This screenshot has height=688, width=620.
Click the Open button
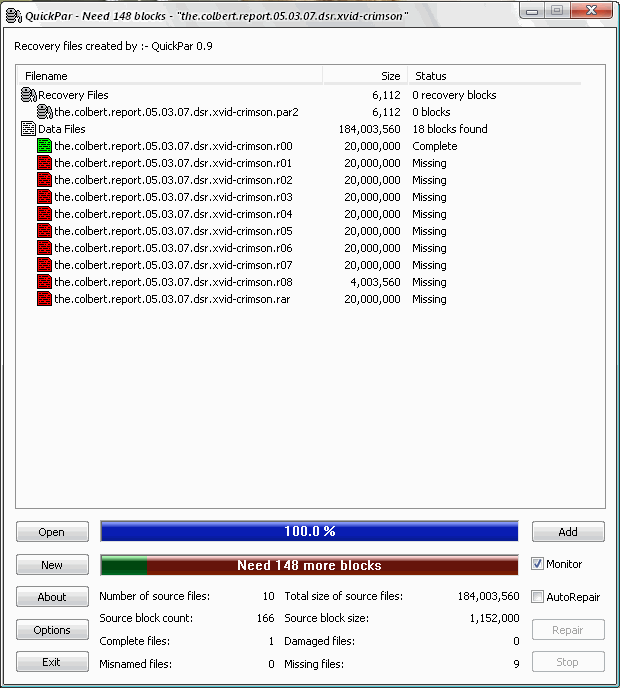pyautogui.click(x=52, y=532)
